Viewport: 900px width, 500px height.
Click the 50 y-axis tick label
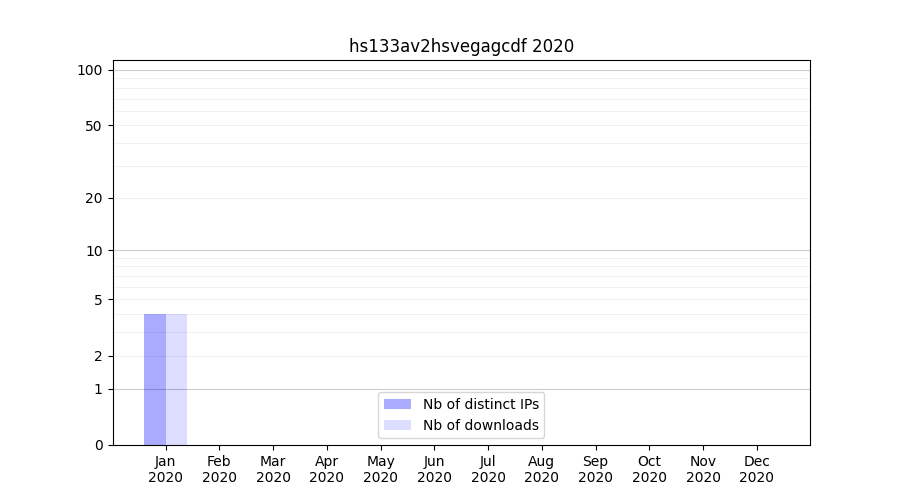(93, 126)
